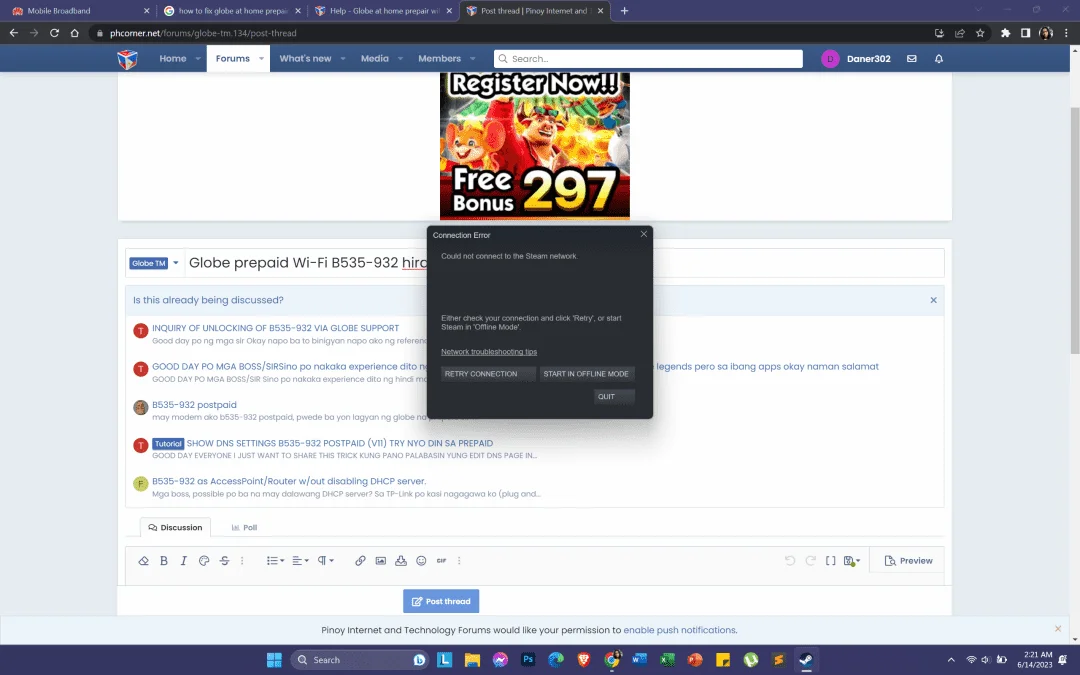Image resolution: width=1080 pixels, height=675 pixels.
Task: Click Retry Connection in Steam dialog
Action: (488, 374)
